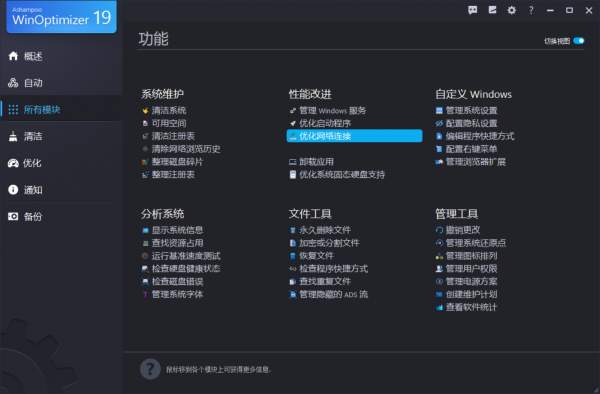Open settings gear in title bar
The image size is (600, 394).
point(512,10)
